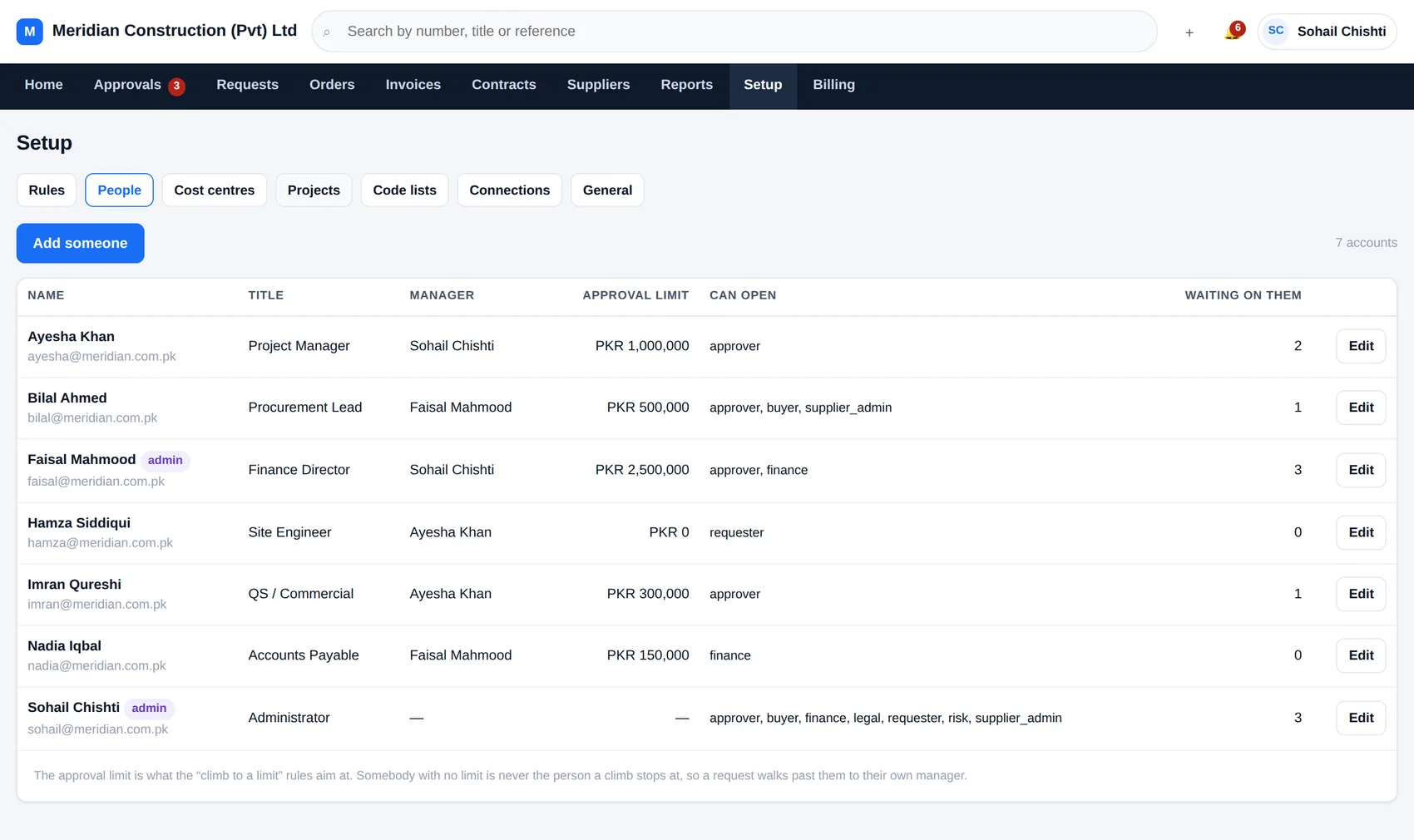Select the Setup nav item
Image resolution: width=1414 pixels, height=840 pixels.
tap(763, 85)
